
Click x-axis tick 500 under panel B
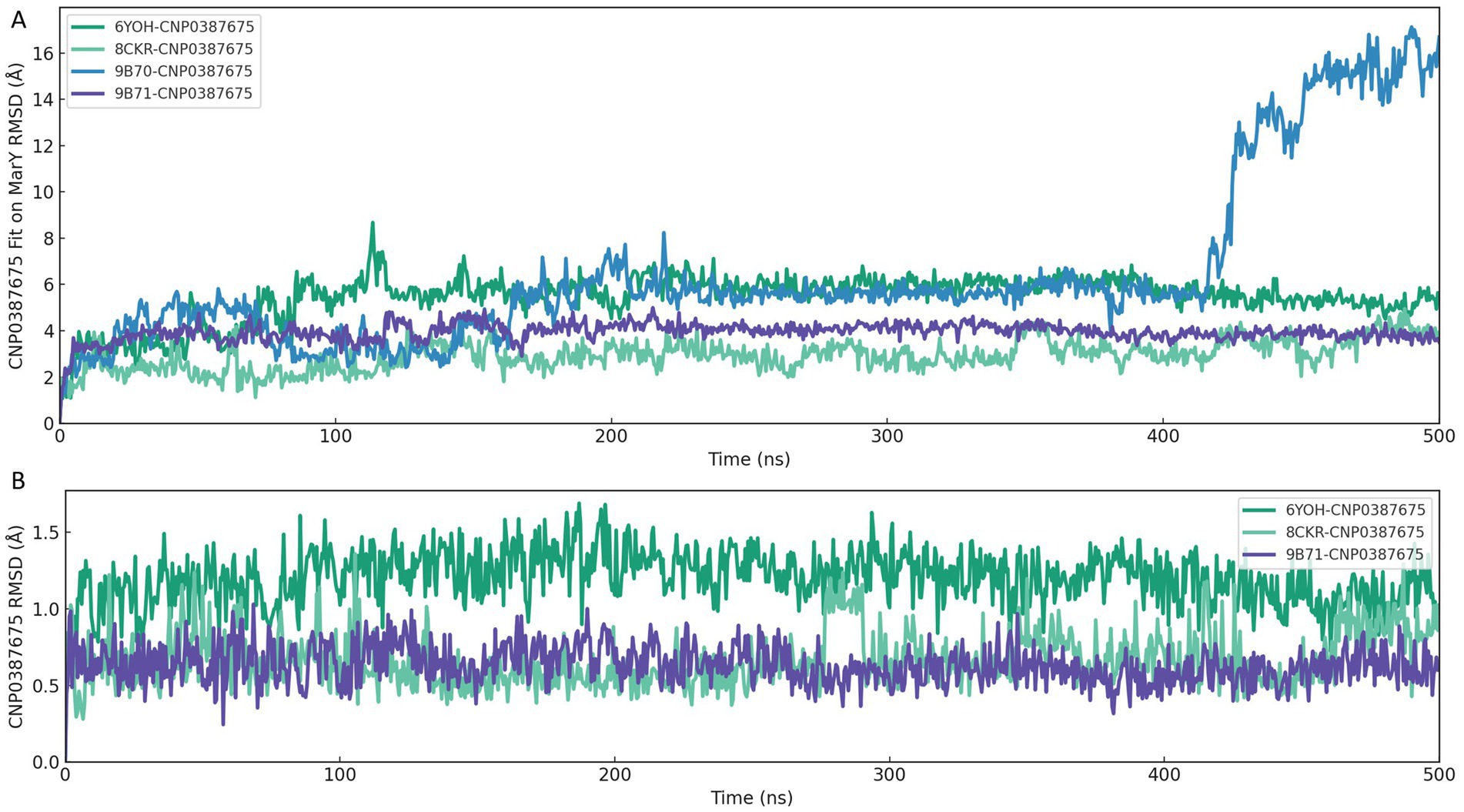tap(1439, 774)
